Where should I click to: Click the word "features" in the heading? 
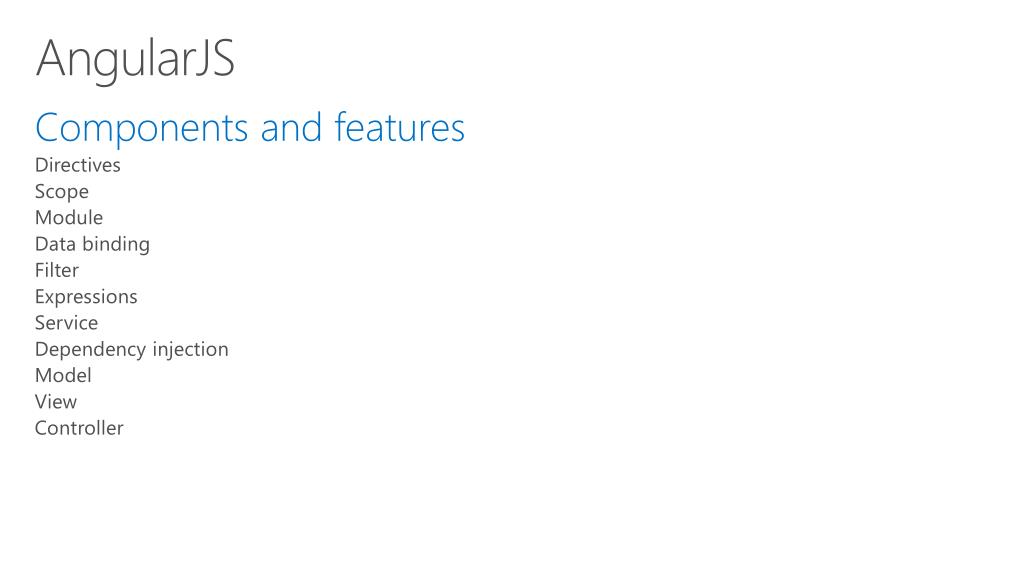pyautogui.click(x=400, y=128)
